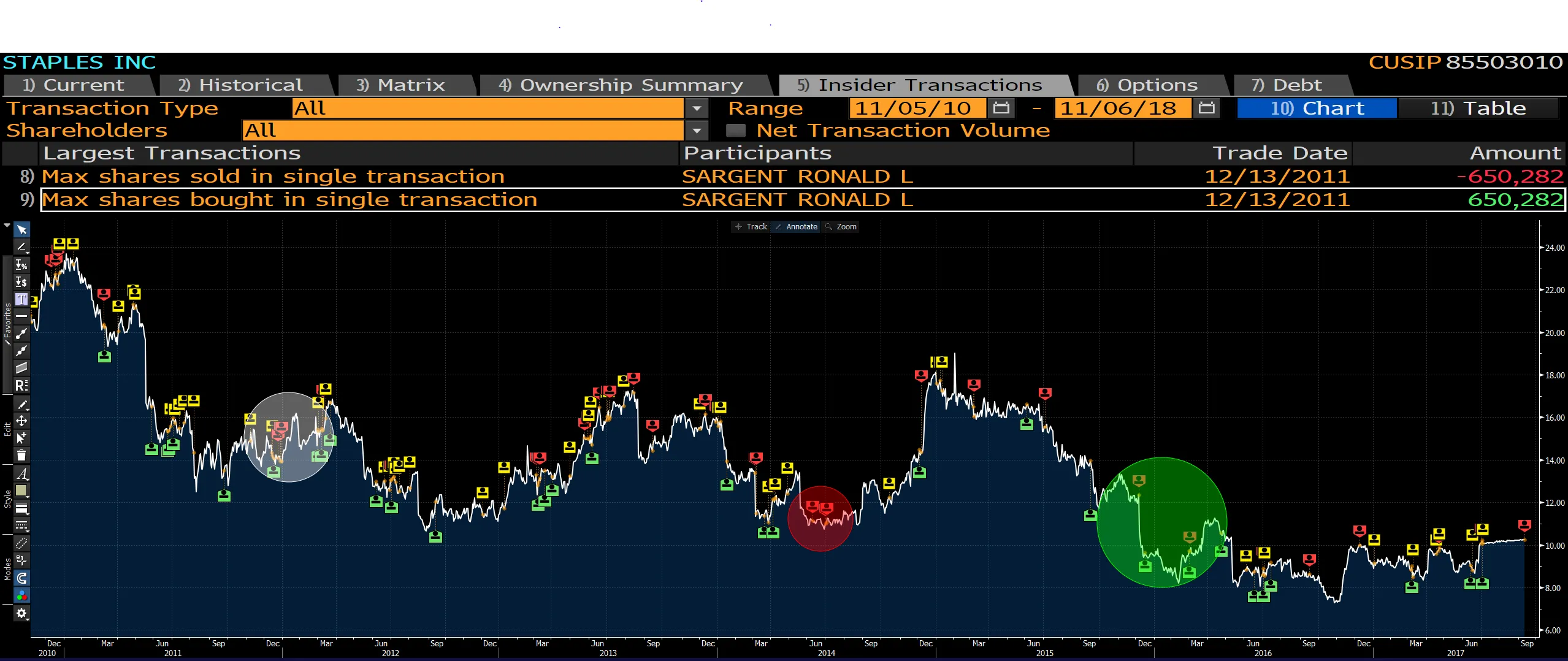1568x661 pixels.
Task: Toggle the RGB color circles mode
Action: point(21,595)
